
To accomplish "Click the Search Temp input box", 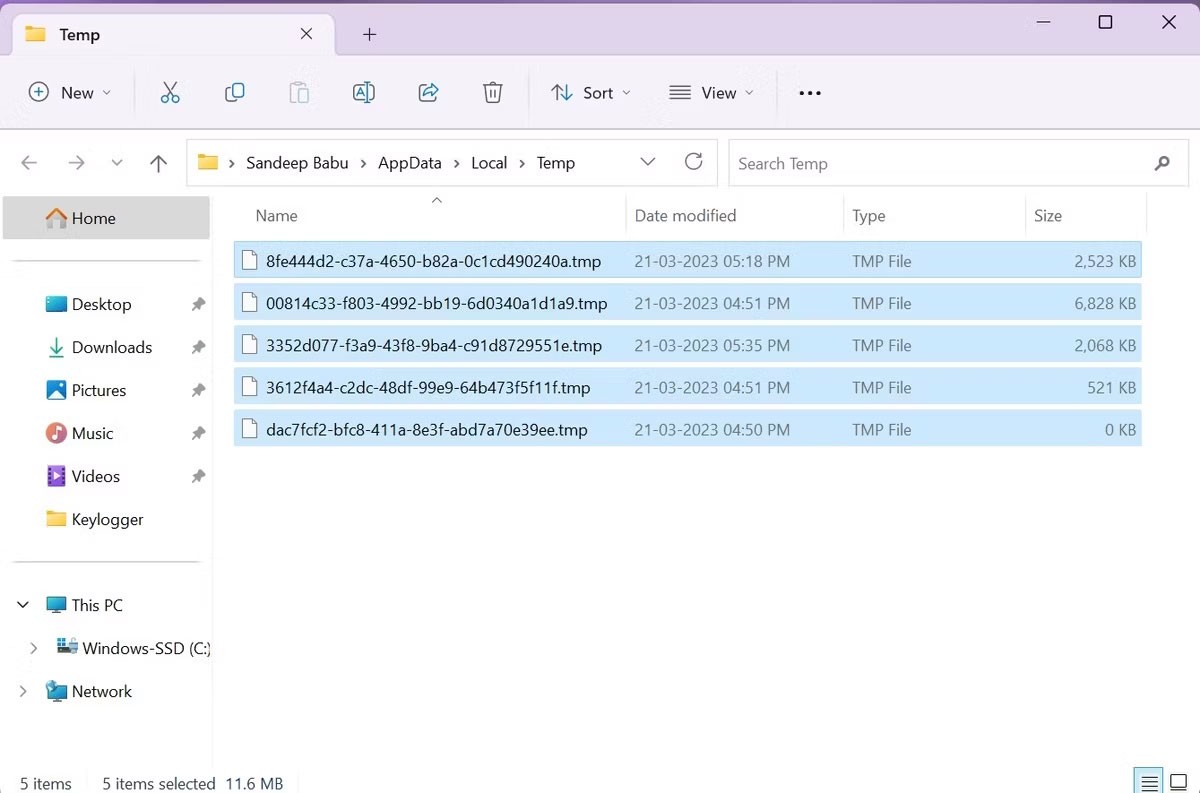I will click(940, 163).
